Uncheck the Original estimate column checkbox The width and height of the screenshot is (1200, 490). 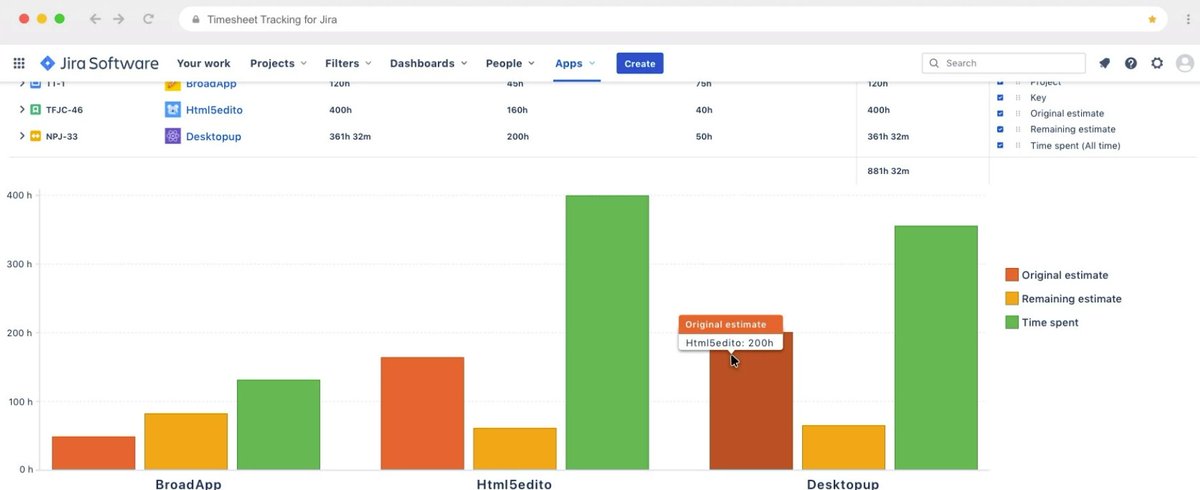[1000, 114]
